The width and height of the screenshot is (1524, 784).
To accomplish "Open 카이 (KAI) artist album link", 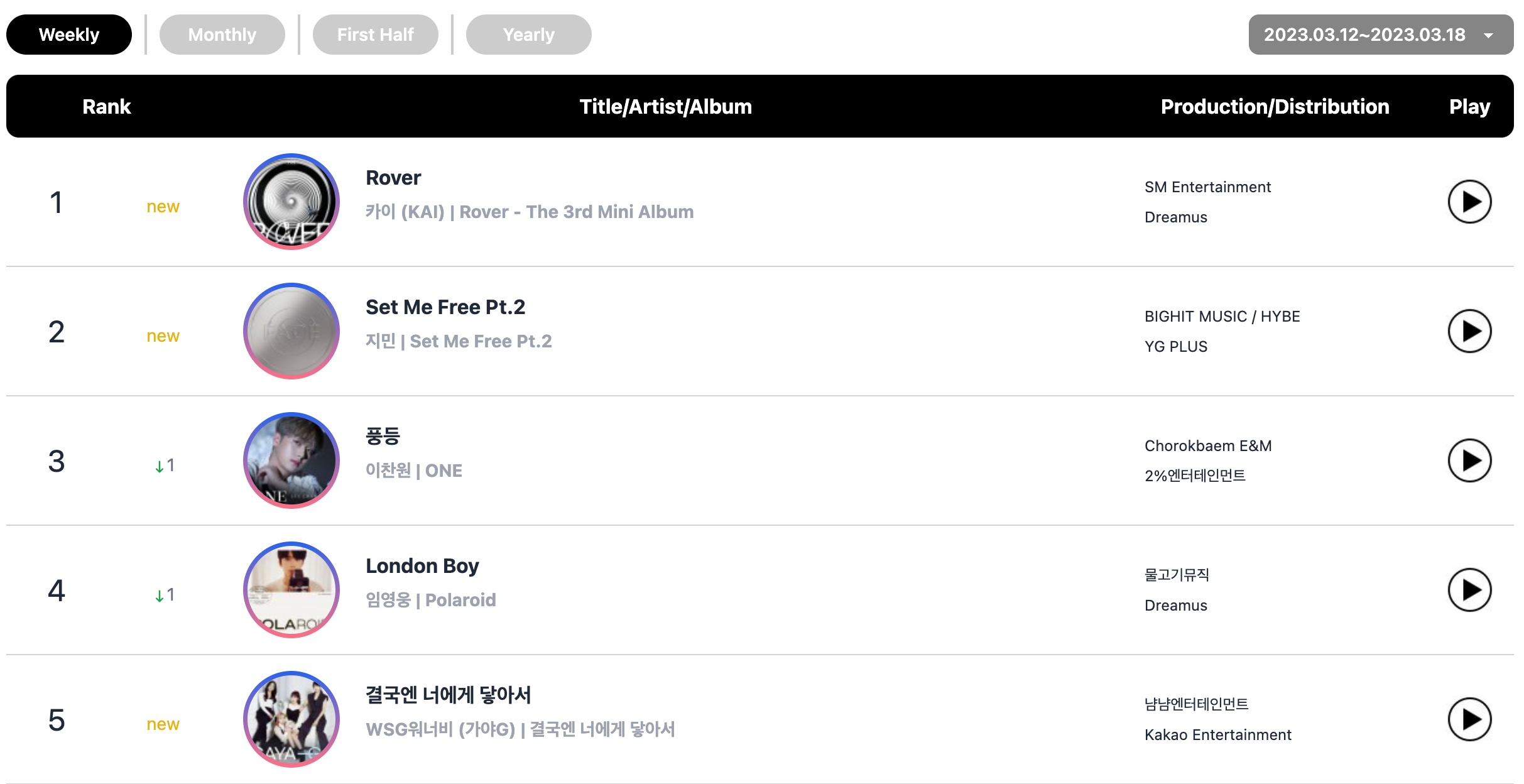I will click(x=530, y=212).
